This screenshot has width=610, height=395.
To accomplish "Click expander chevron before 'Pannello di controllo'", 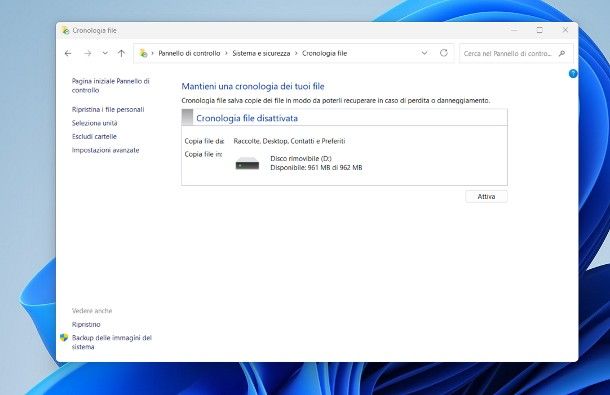I will click(153, 53).
